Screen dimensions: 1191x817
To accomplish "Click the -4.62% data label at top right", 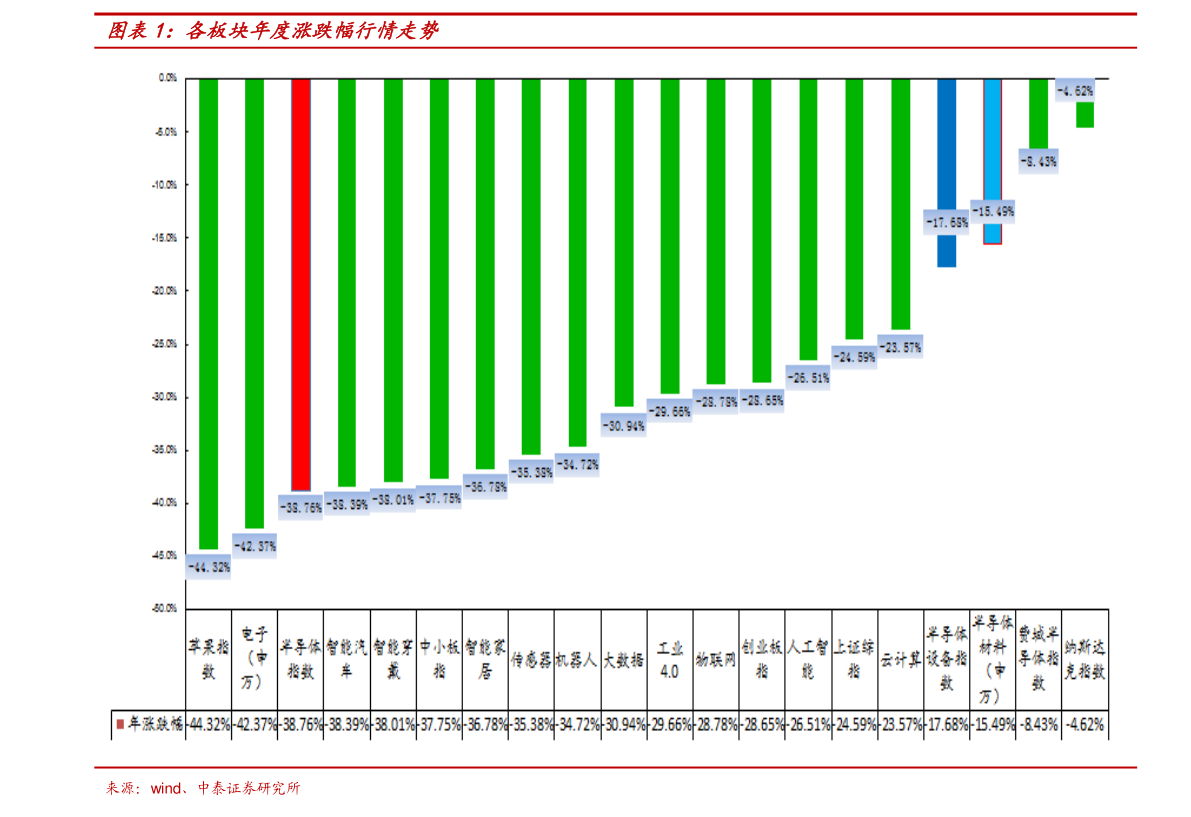I will point(1076,91).
